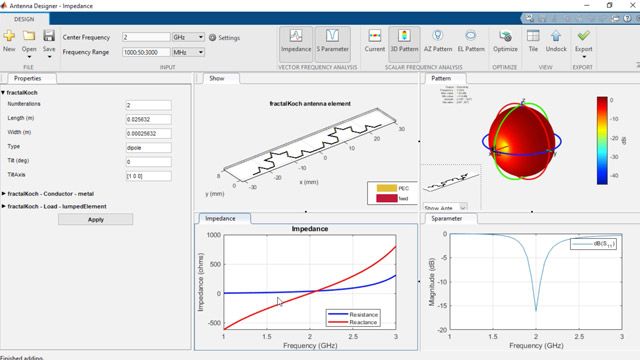640x360 pixels.
Task: Click the Apply button
Action: [x=96, y=220]
